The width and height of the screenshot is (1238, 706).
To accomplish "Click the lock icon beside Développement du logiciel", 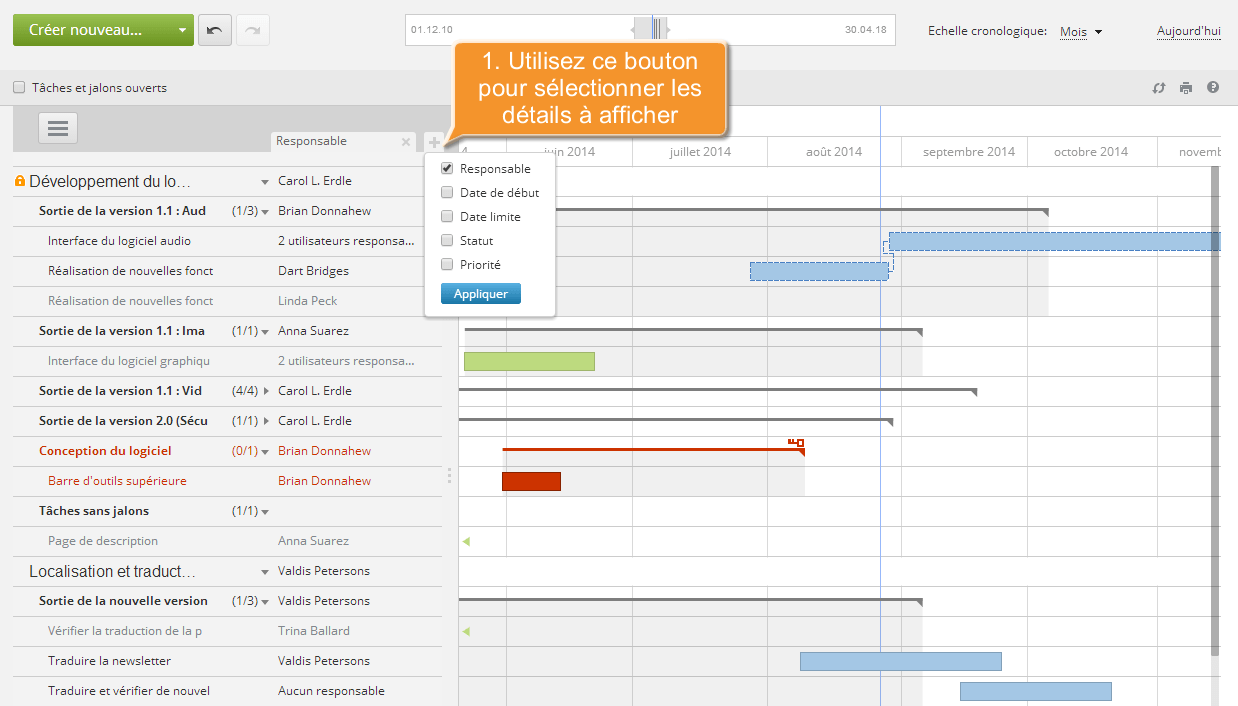I will coord(20,181).
